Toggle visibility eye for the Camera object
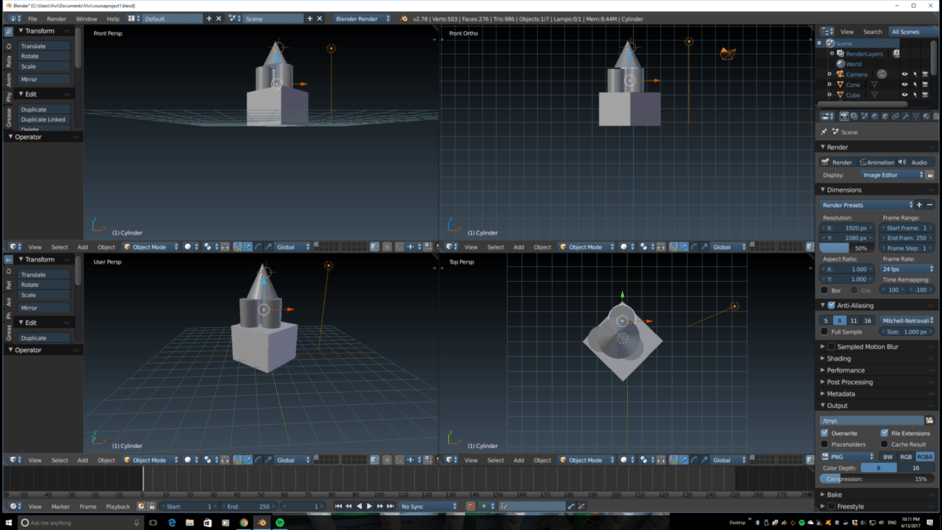Image resolution: width=942 pixels, height=530 pixels. pyautogui.click(x=905, y=74)
